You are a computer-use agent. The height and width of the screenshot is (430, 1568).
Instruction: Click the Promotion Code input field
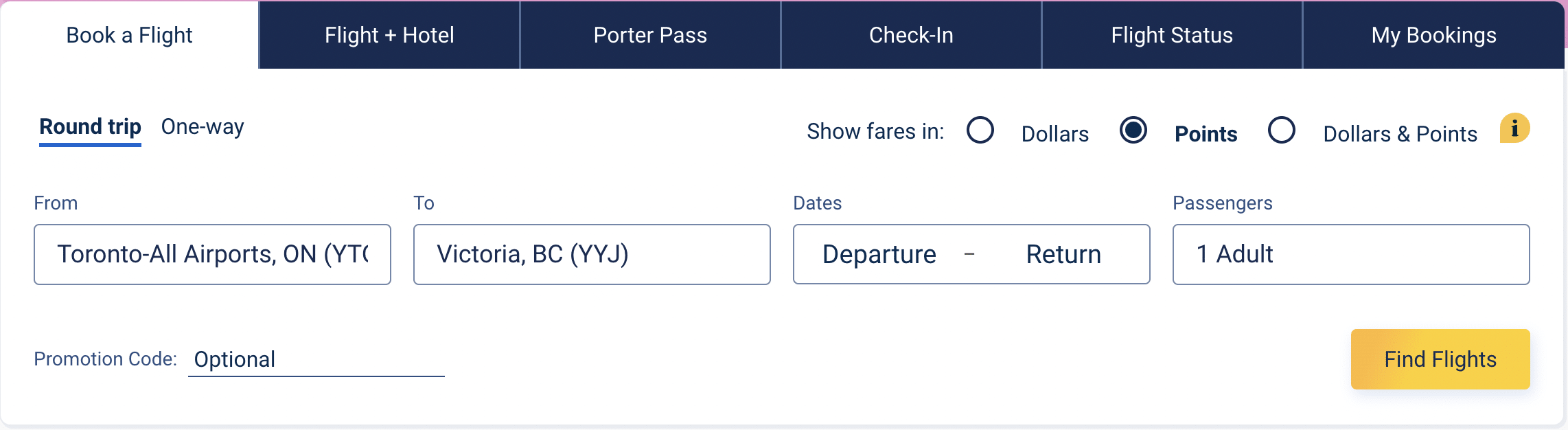[x=316, y=359]
